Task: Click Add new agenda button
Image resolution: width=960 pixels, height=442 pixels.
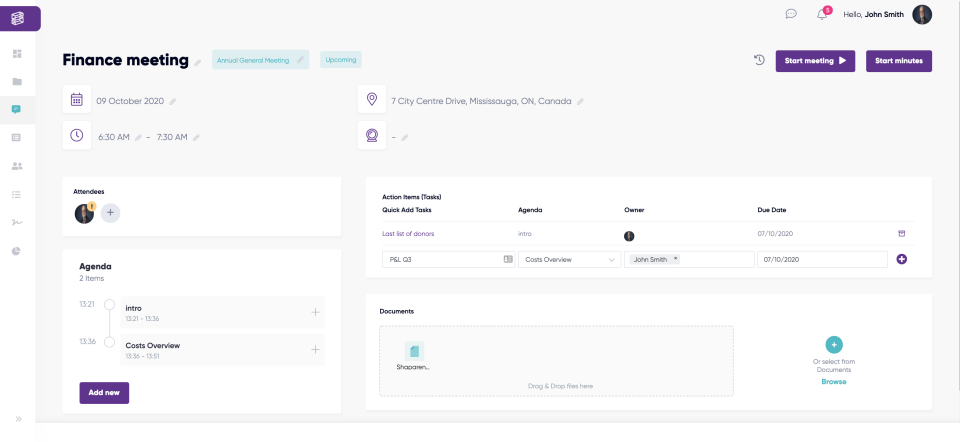Action: [104, 393]
